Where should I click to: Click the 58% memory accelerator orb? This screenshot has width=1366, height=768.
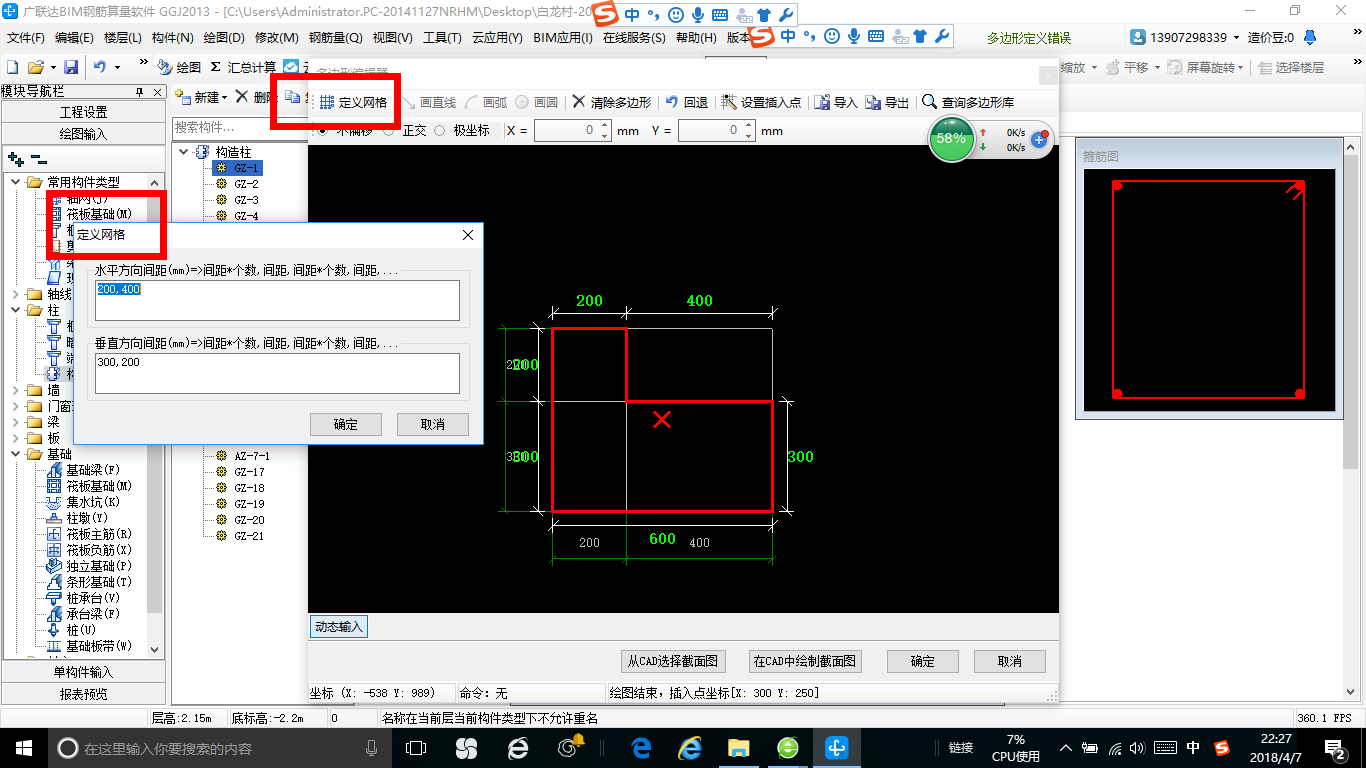pyautogui.click(x=952, y=139)
